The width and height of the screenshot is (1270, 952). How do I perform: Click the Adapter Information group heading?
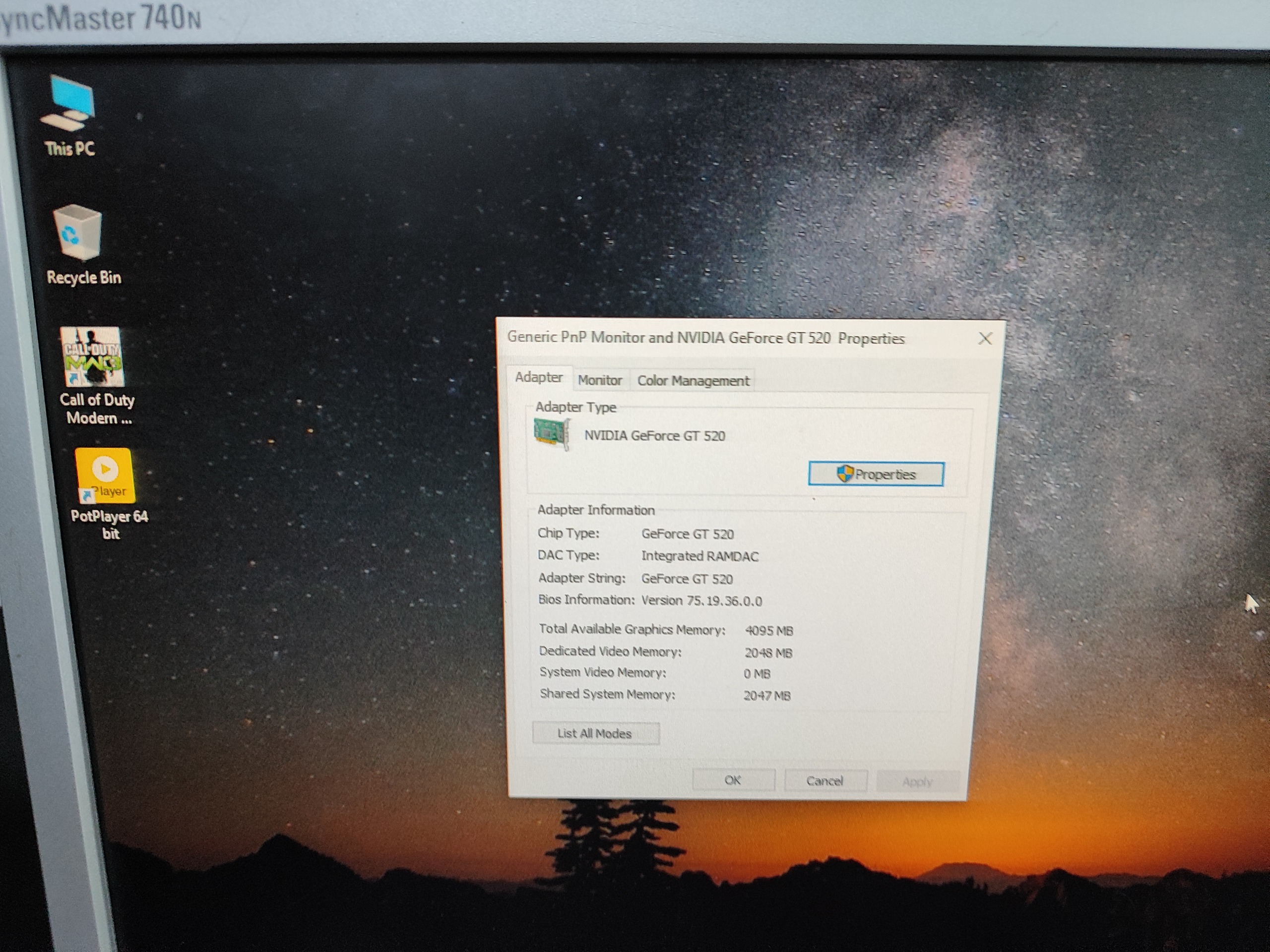click(596, 510)
